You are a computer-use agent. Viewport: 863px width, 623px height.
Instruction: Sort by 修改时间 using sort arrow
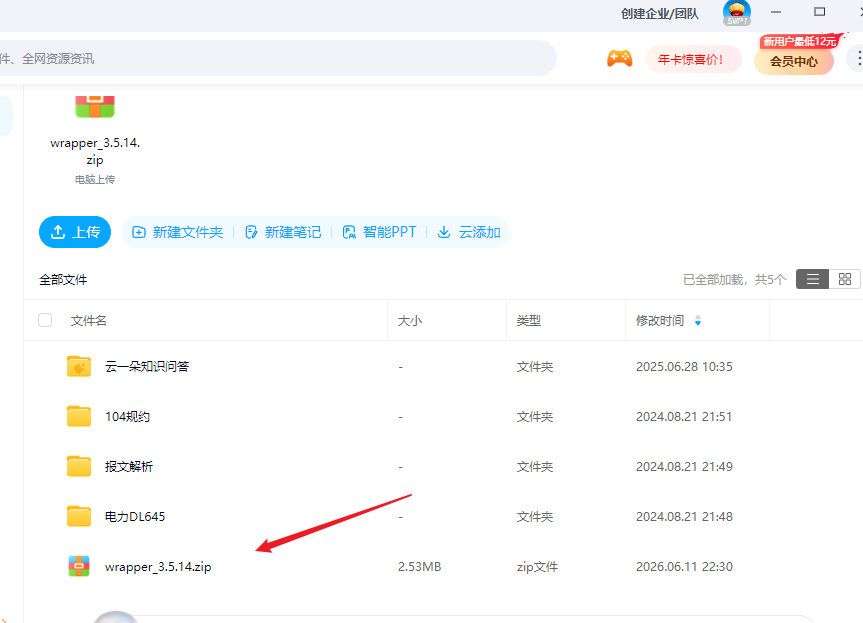(x=698, y=320)
